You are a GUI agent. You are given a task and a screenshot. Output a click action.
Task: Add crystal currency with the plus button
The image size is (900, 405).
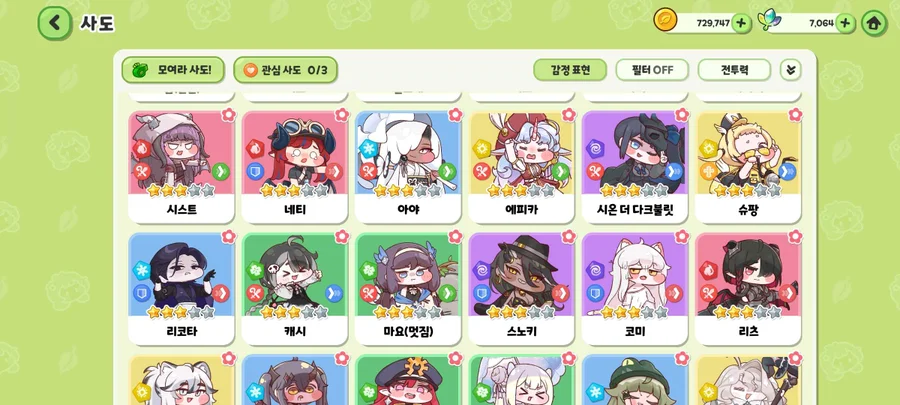(845, 23)
